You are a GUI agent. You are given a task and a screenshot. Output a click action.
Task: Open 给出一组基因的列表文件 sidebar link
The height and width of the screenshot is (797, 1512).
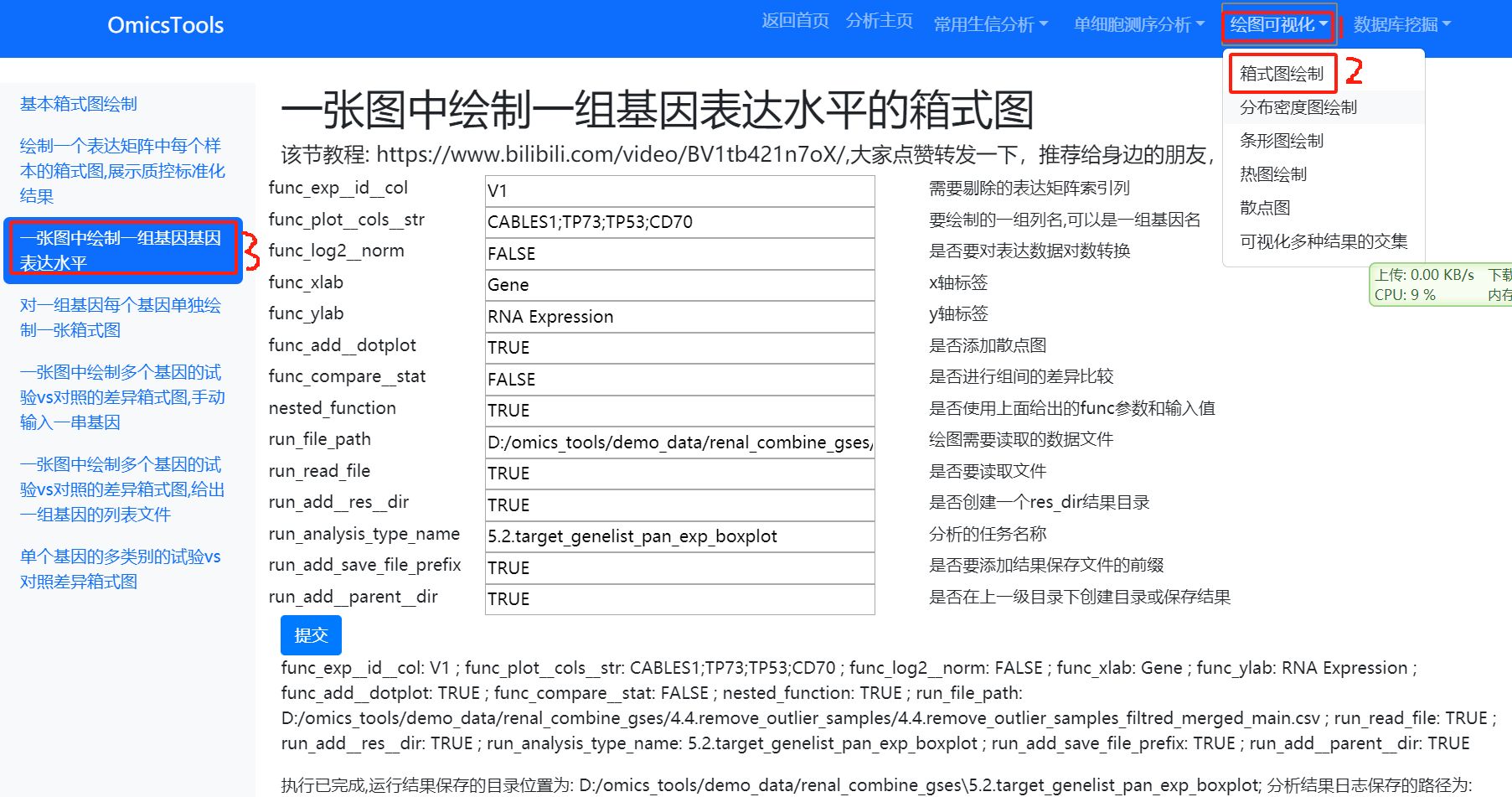tap(122, 489)
